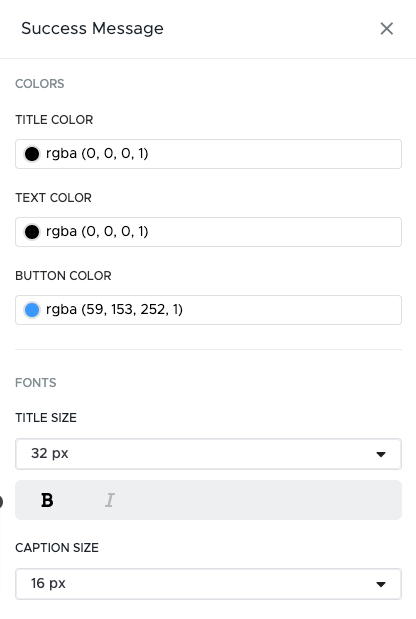This screenshot has height=619, width=416.
Task: Click the Title Size dropdown arrow
Action: [x=381, y=454]
